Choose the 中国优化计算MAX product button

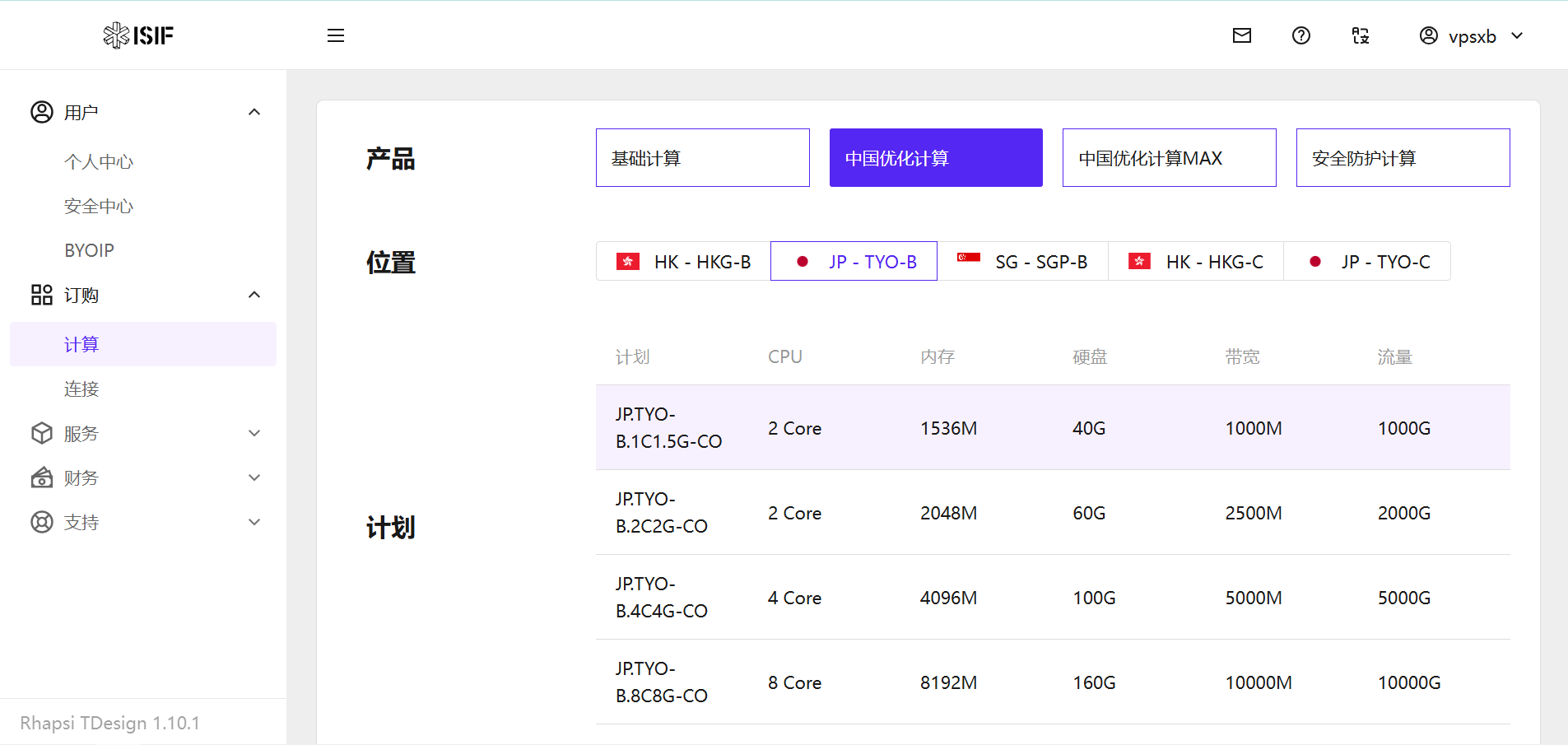1169,158
